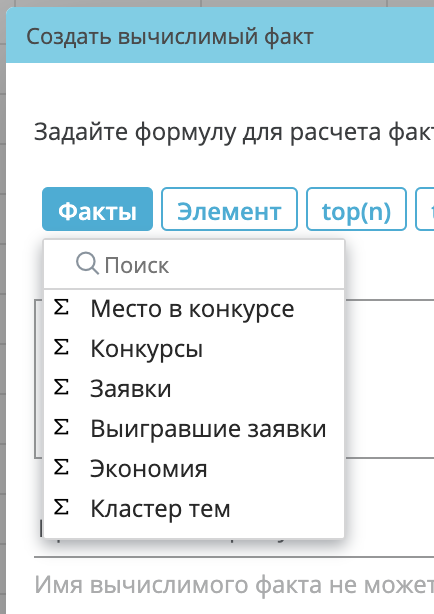Click the Создать вычислимый факт header
The height and width of the screenshot is (614, 434).
(170, 37)
